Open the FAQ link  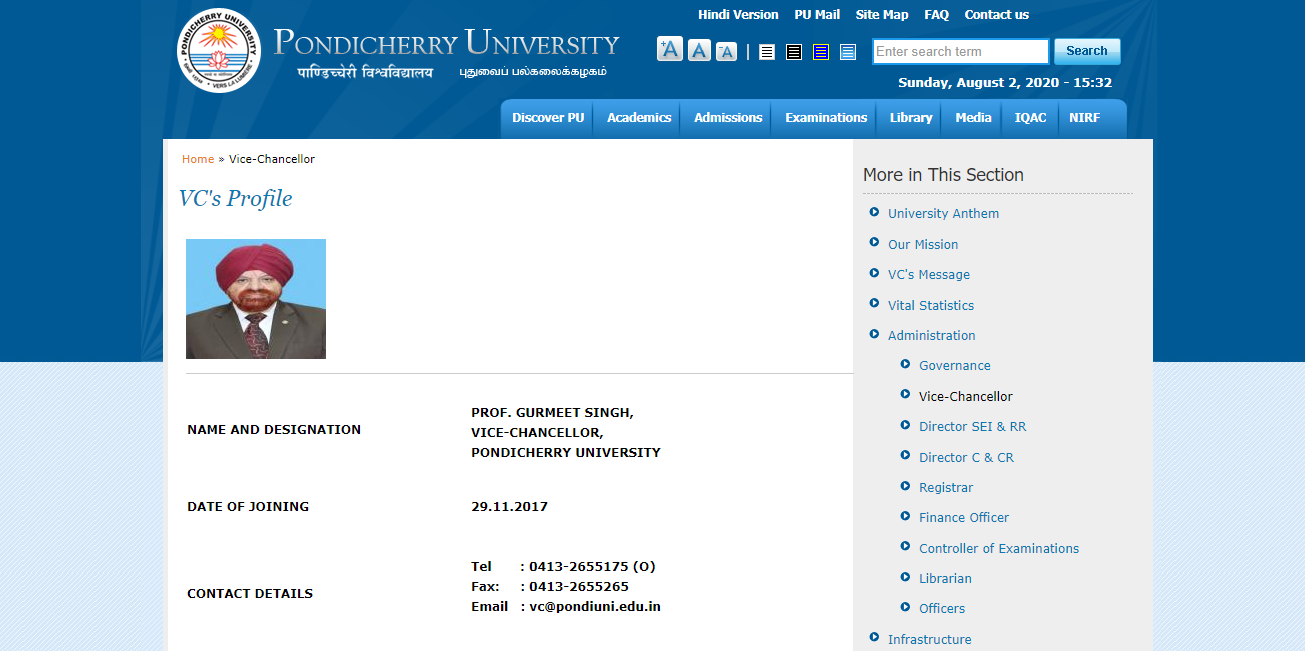tap(937, 15)
